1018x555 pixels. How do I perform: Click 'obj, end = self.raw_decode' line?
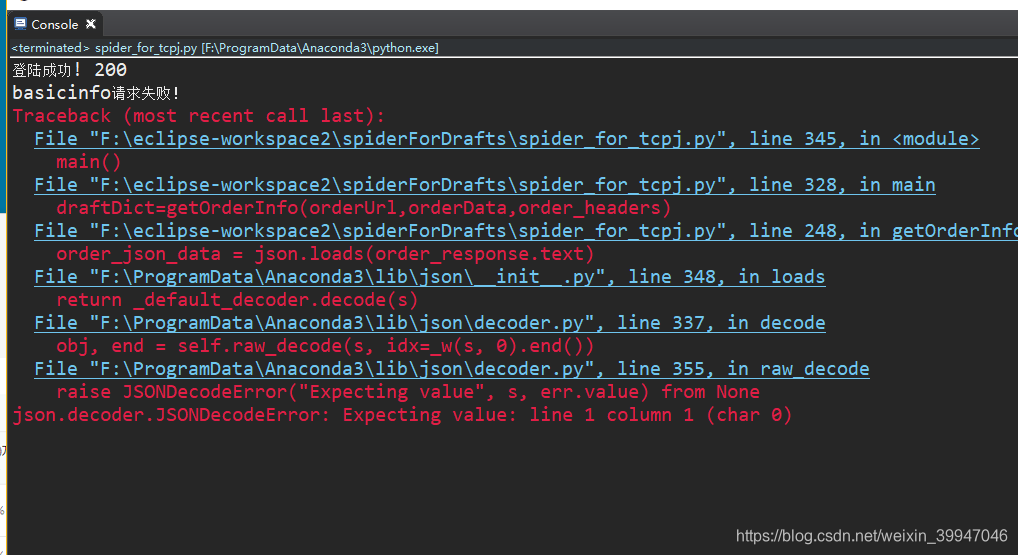coord(325,347)
